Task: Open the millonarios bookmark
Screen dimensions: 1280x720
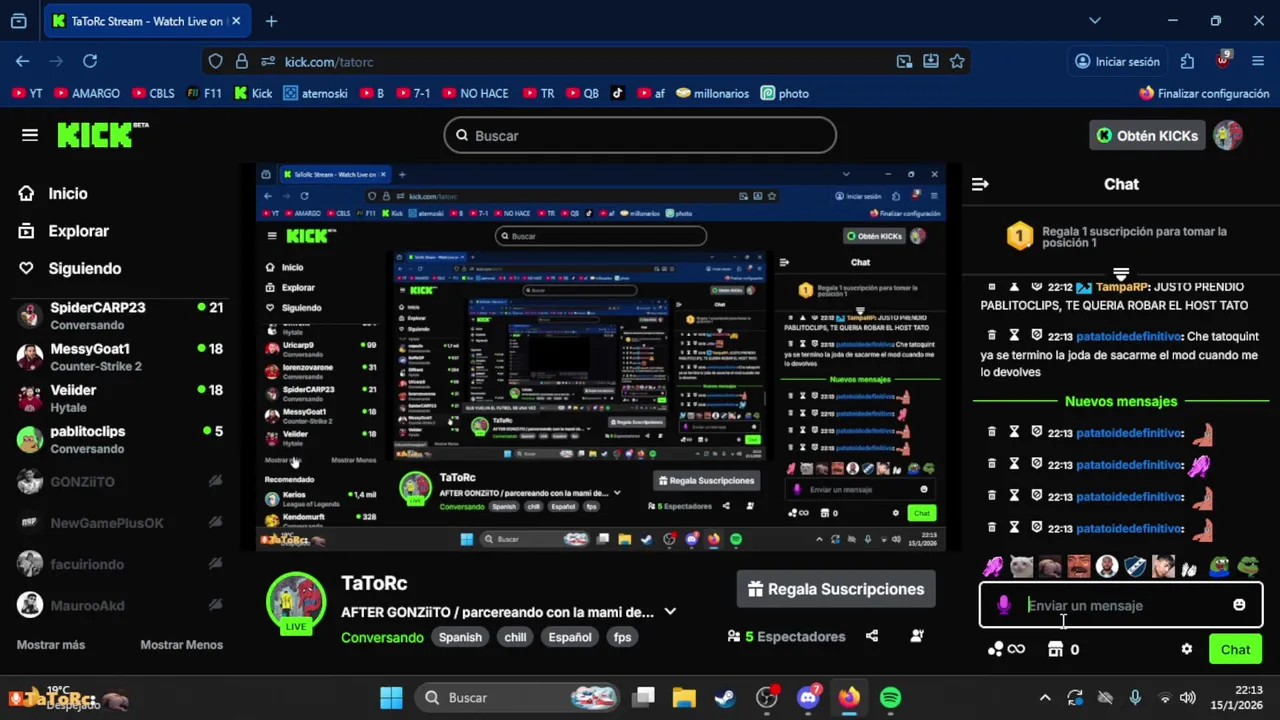Action: [x=712, y=93]
